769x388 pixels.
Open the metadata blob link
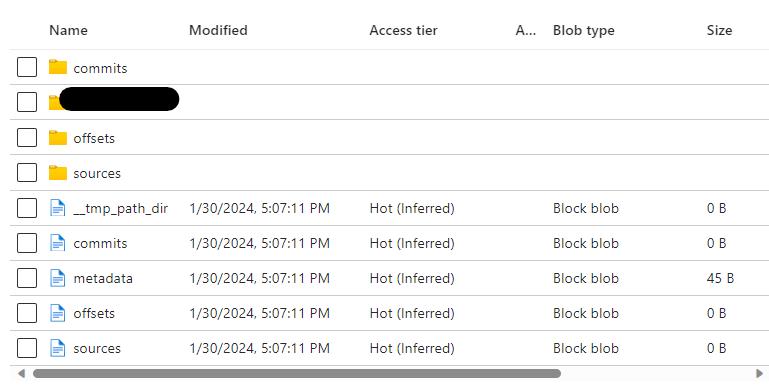[x=103, y=278]
